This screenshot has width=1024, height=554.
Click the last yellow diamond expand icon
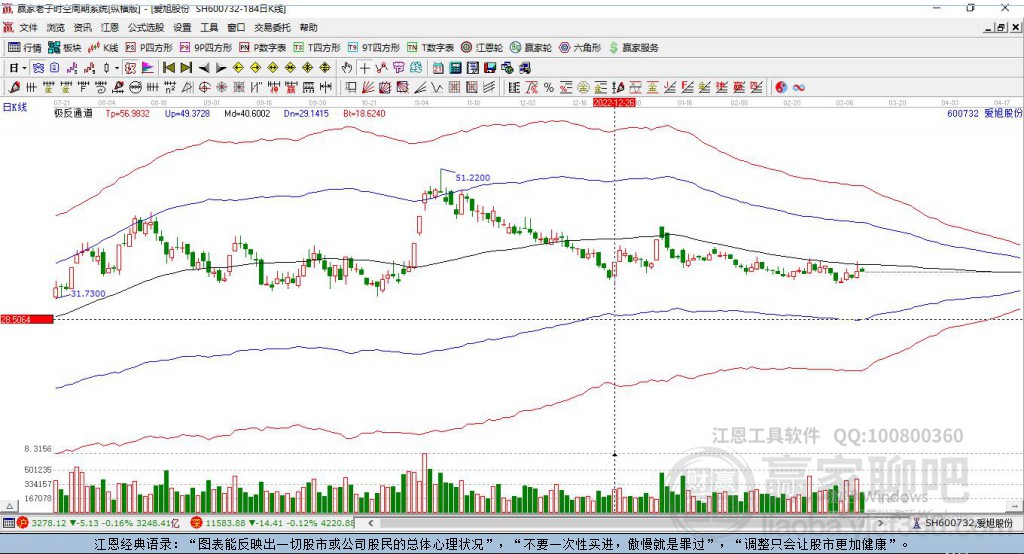[325, 68]
